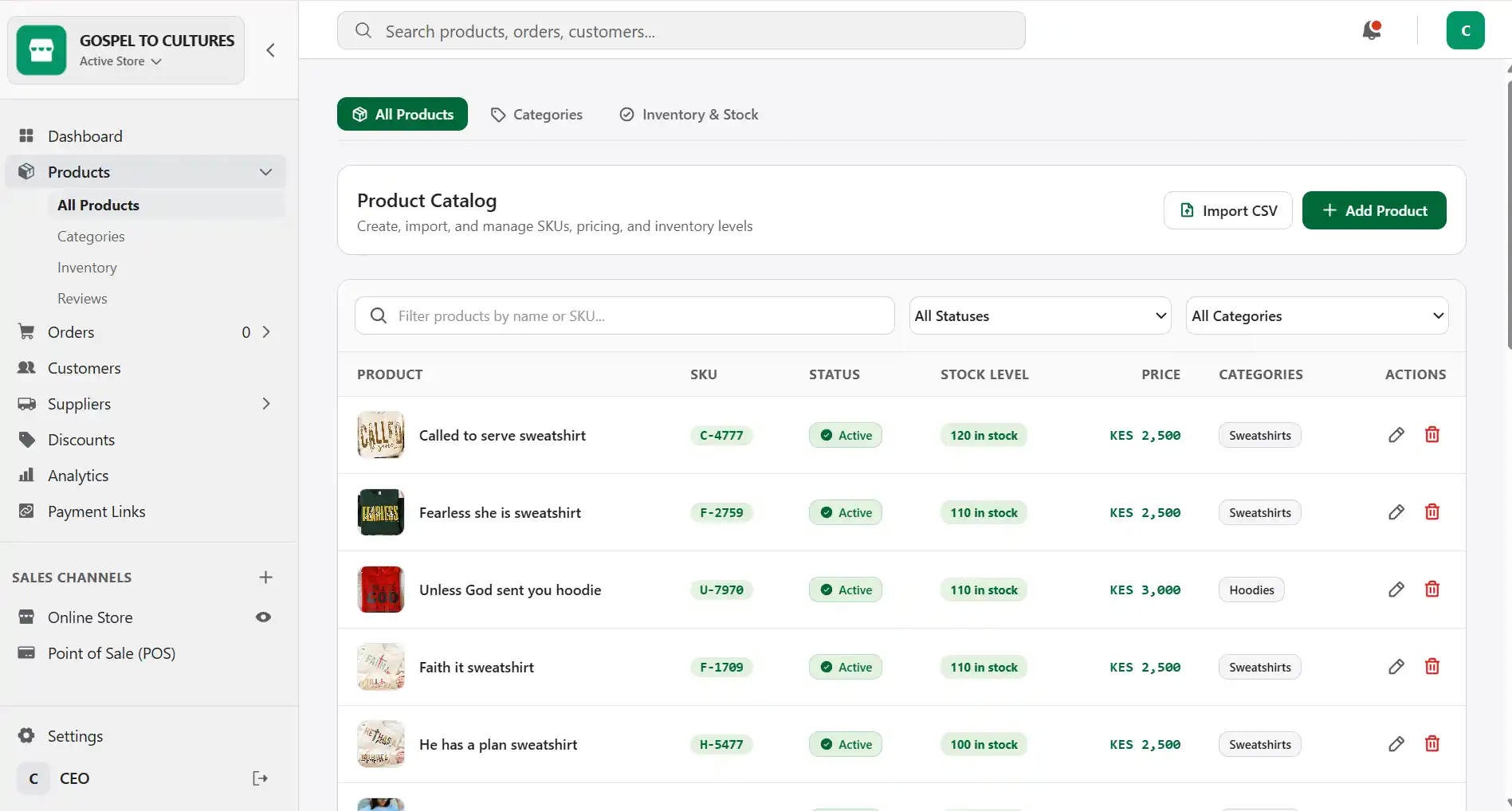Click the main search magnifier icon

click(x=363, y=30)
